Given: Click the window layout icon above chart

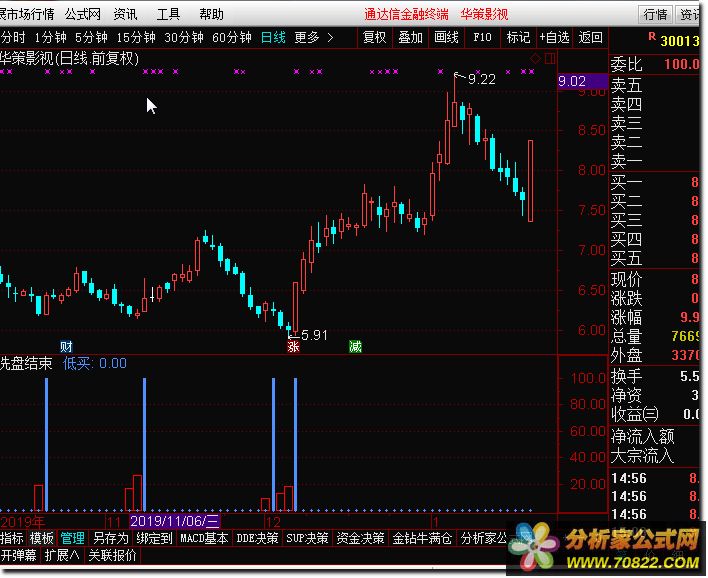Looking at the screenshot, I should click(550, 58).
